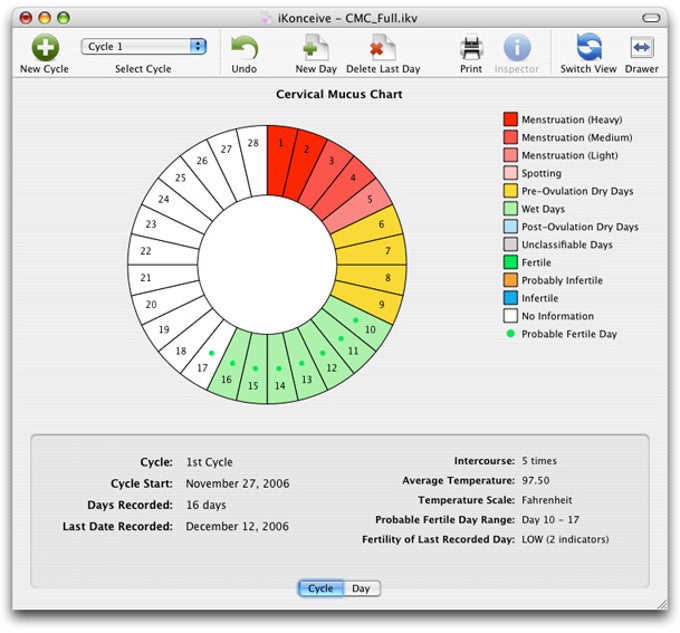The image size is (680, 633).
Task: Switch to the Cycle tab
Action: click(x=320, y=589)
